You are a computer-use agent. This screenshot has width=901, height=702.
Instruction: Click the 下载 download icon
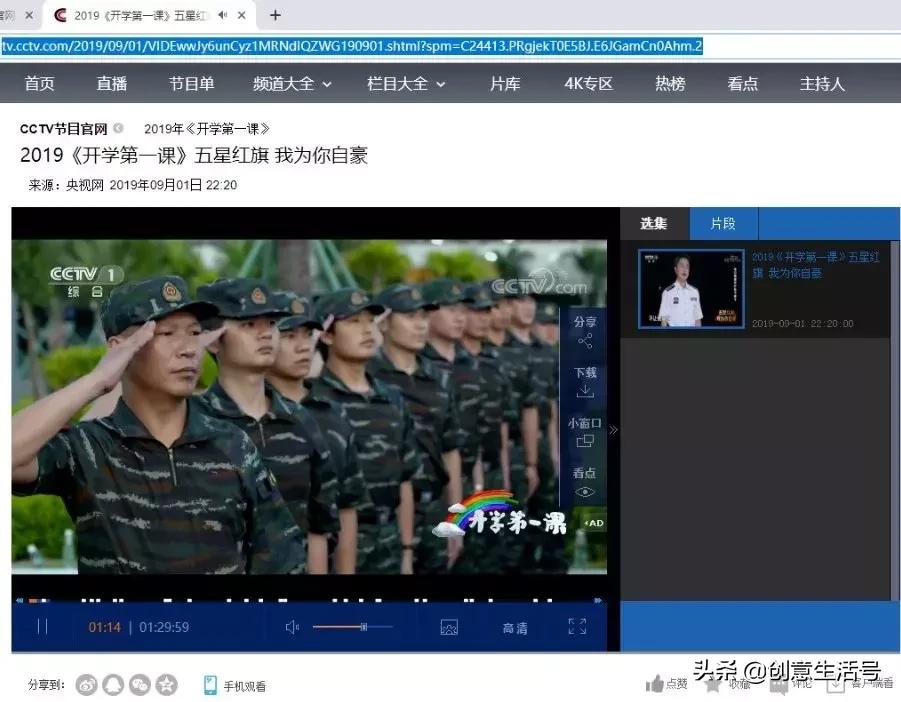coord(583,381)
